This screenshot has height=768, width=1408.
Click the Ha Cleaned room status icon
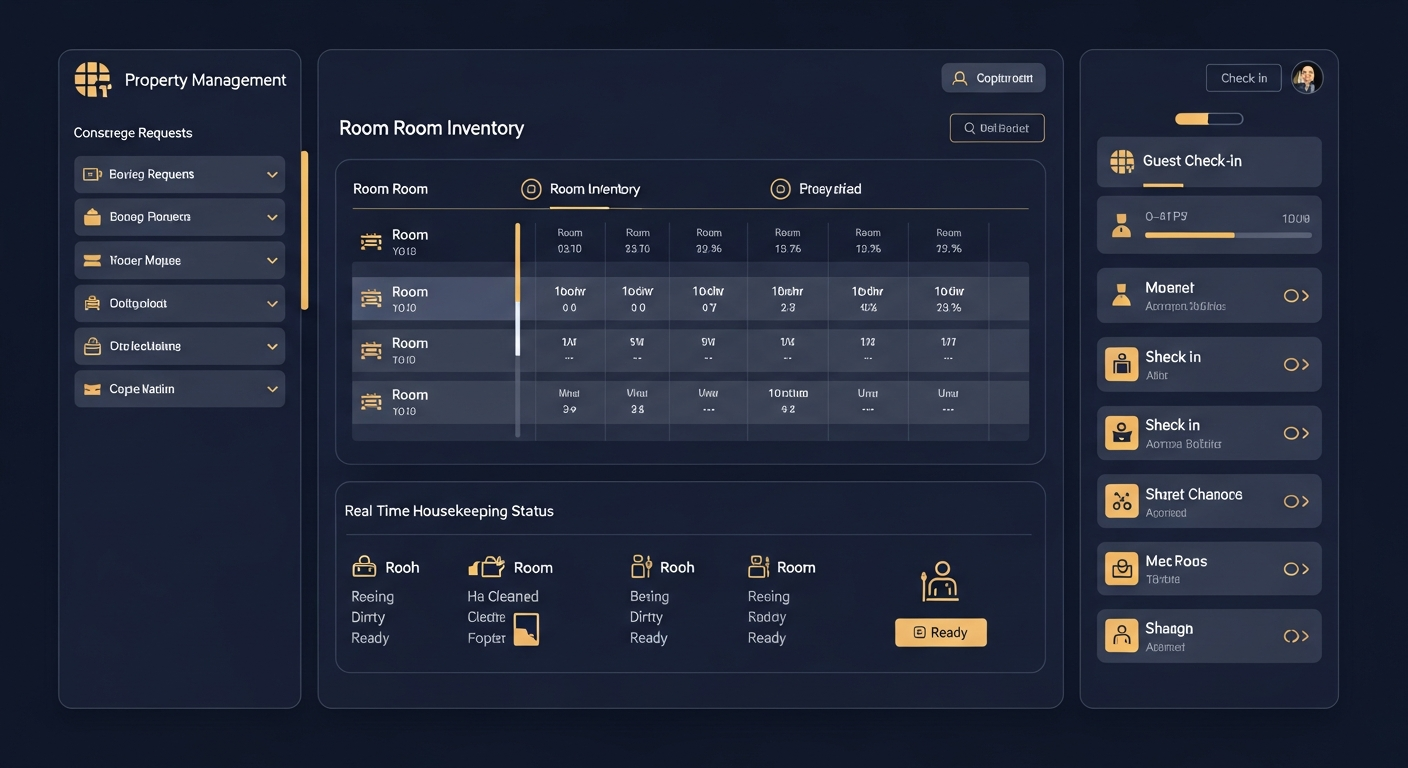coord(486,568)
